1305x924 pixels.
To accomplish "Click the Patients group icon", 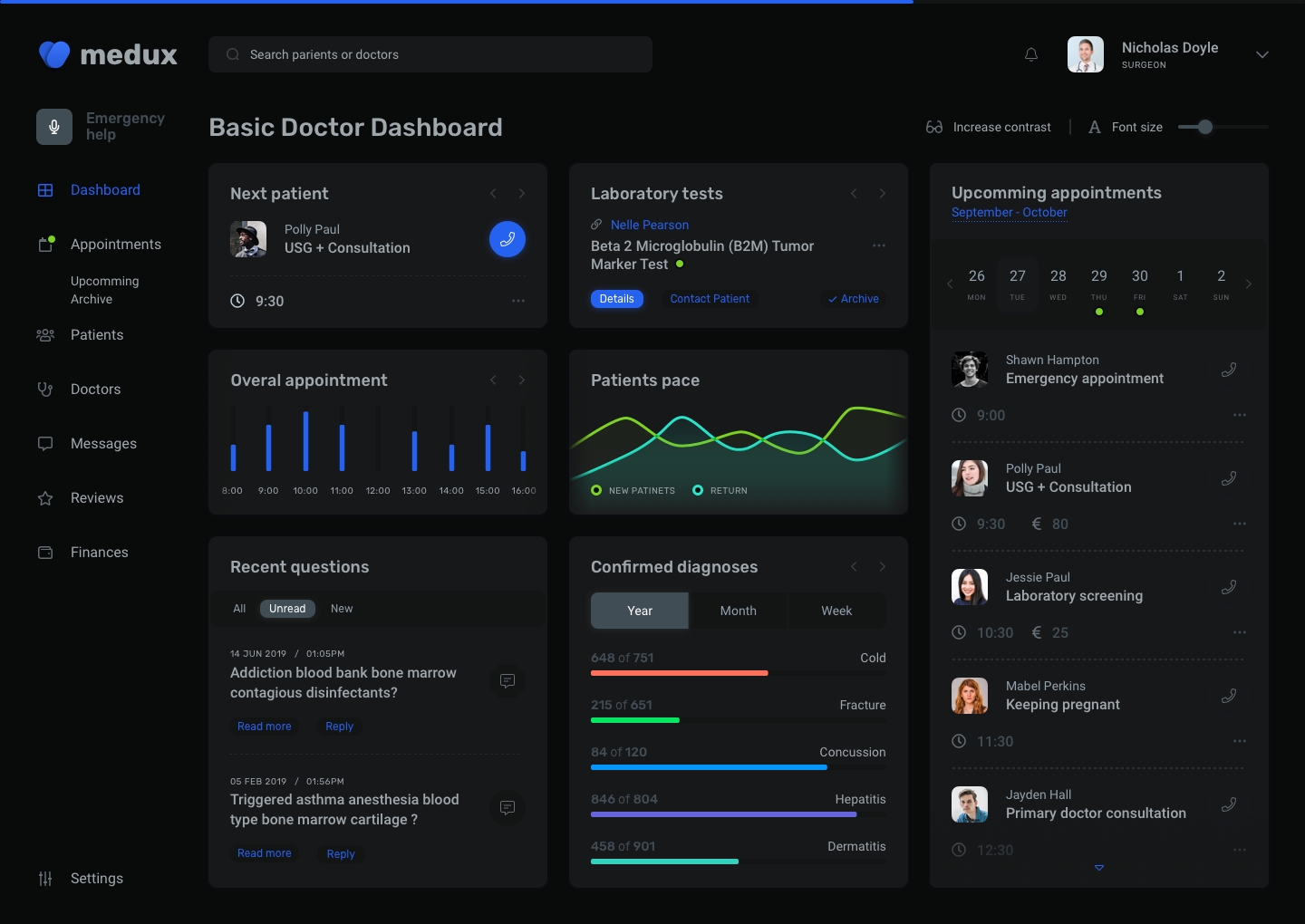I will (x=45, y=335).
